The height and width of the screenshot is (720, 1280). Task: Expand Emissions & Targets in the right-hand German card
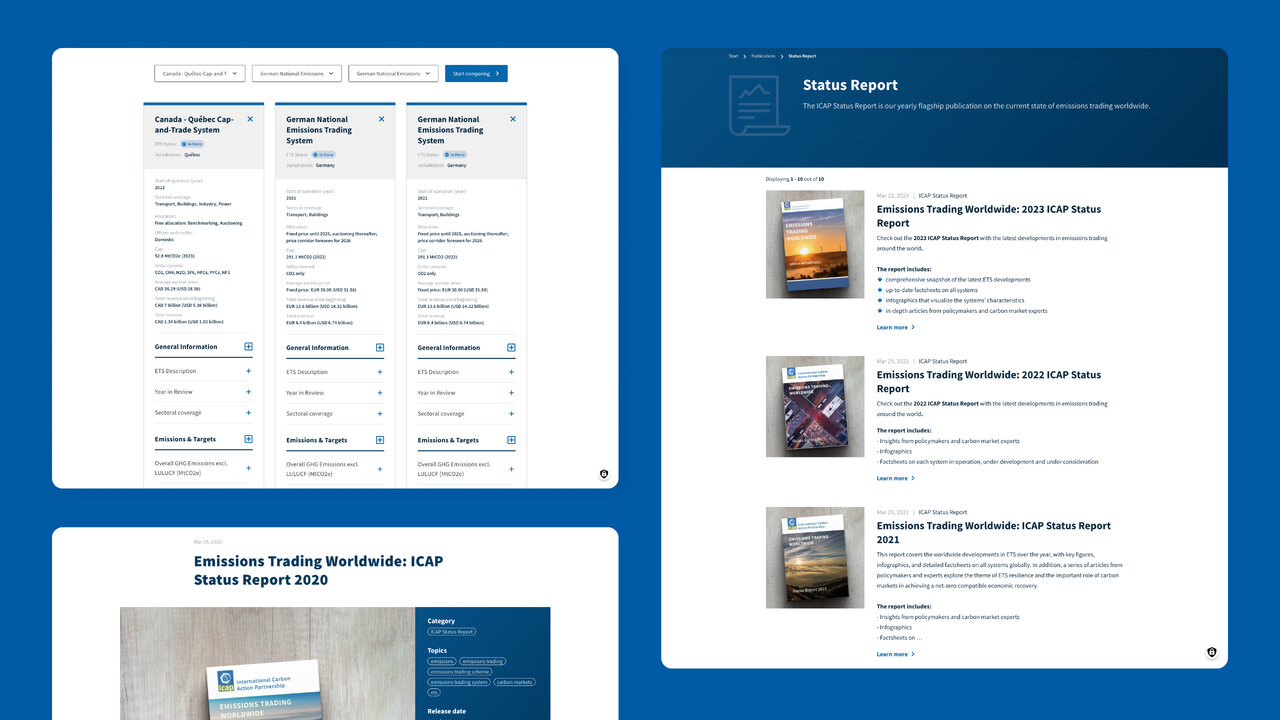coord(511,440)
